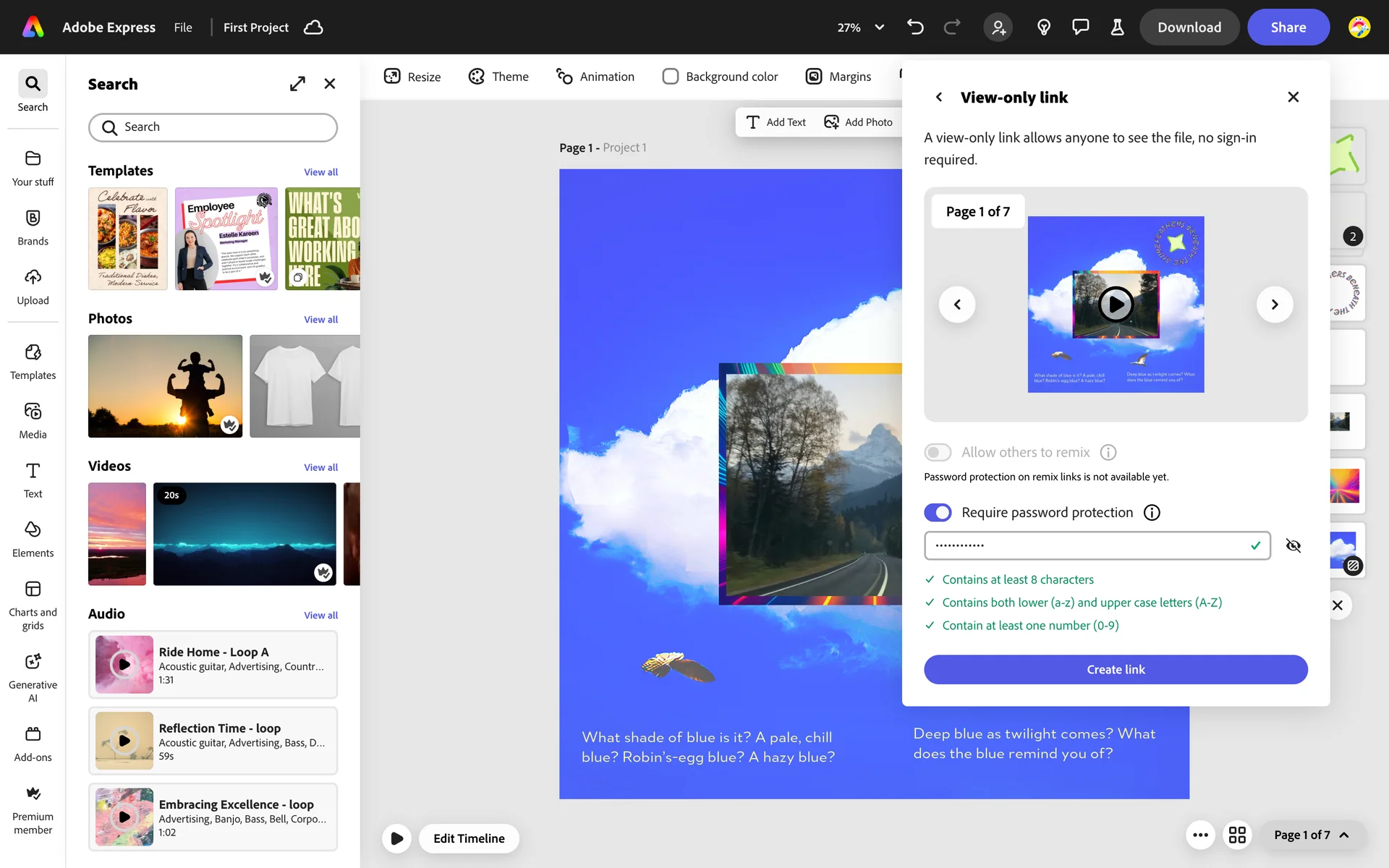The image size is (1389, 868).
Task: Open the File menu
Action: tap(183, 27)
